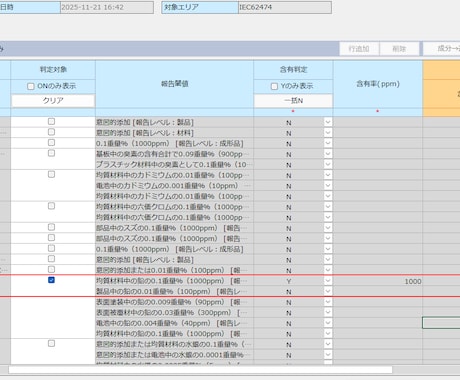The image size is (460, 380).
Task: Select the 電池中の鉛の0.004重量%(40ppm) cell
Action: pos(174,323)
